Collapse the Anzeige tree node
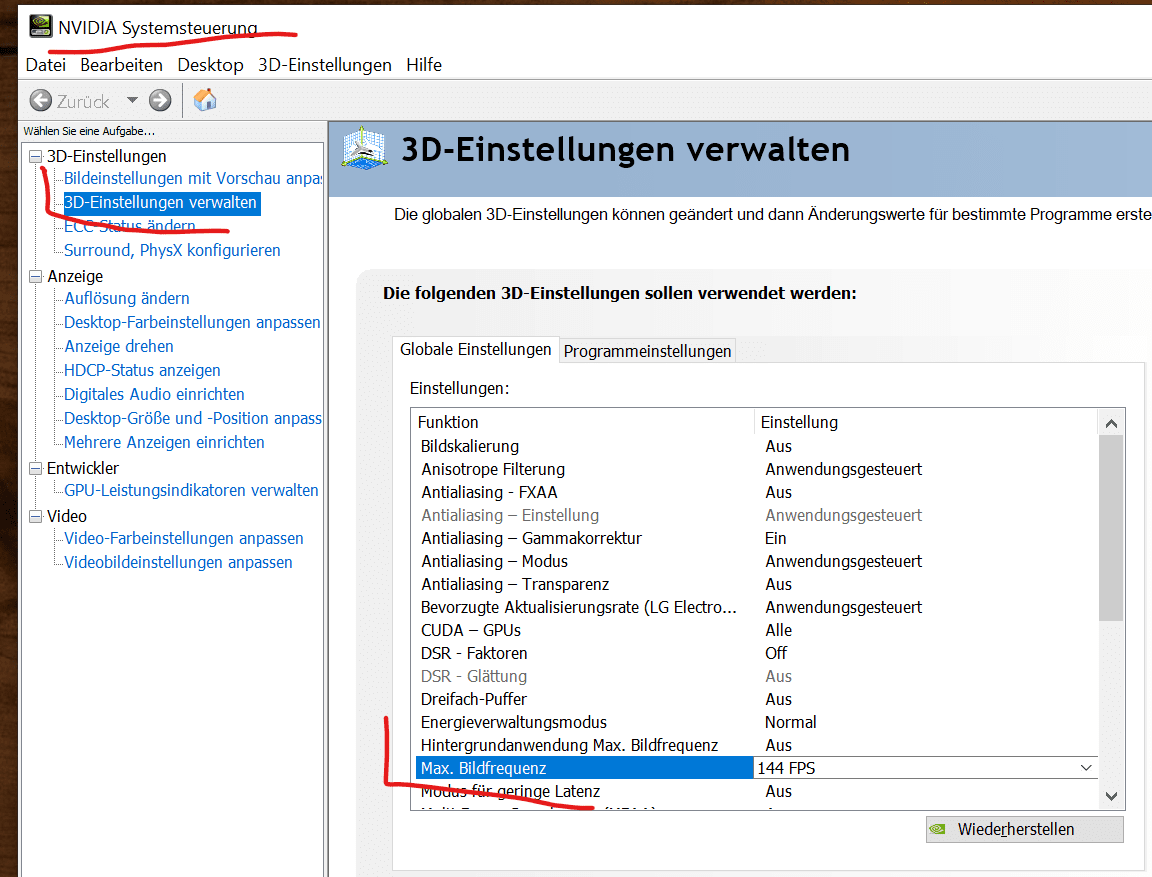The width and height of the screenshot is (1152, 877). click(35, 276)
